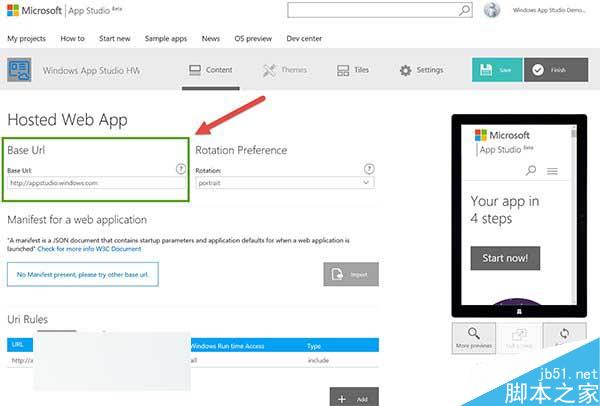
Task: Open Sample apps in navigation
Action: (166, 39)
